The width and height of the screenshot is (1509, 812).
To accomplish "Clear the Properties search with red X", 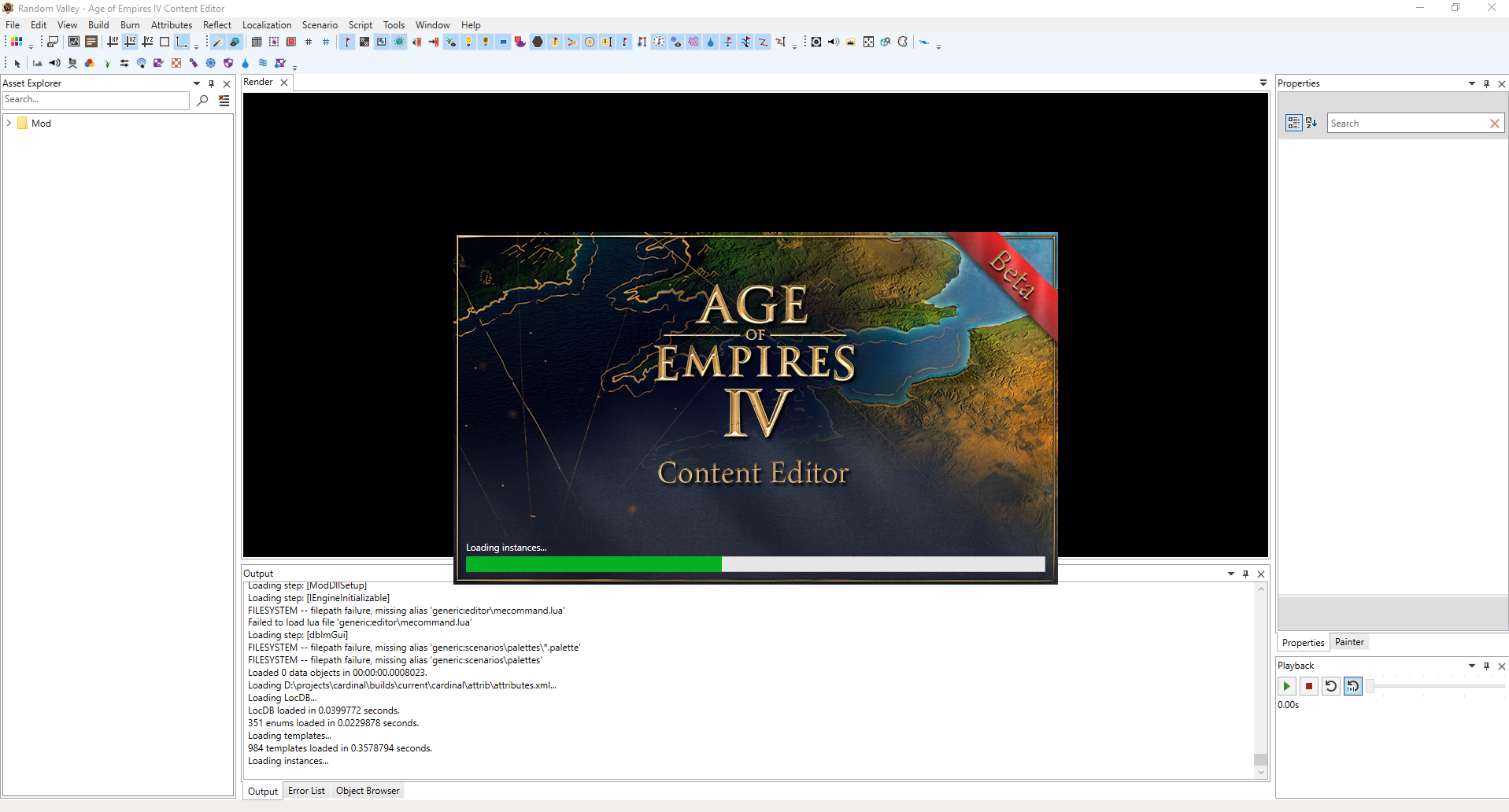I will click(x=1495, y=124).
